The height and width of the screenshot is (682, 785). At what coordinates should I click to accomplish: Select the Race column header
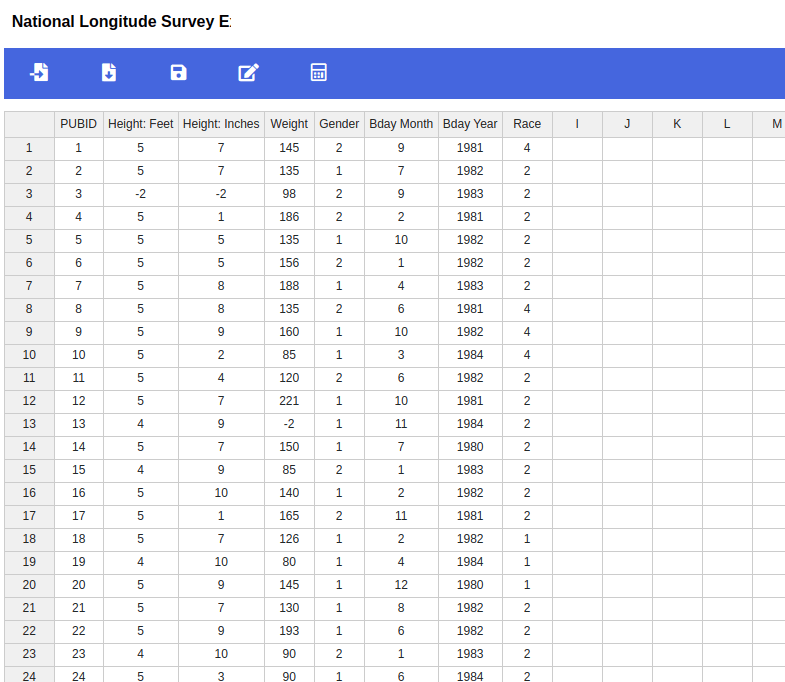(x=527, y=124)
